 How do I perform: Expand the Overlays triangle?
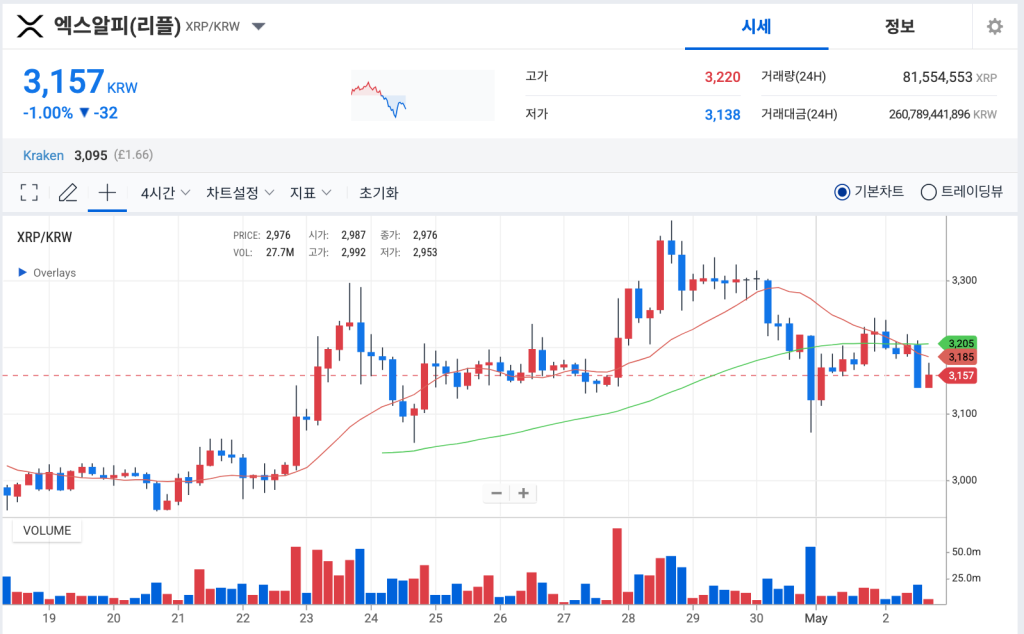click(22, 272)
